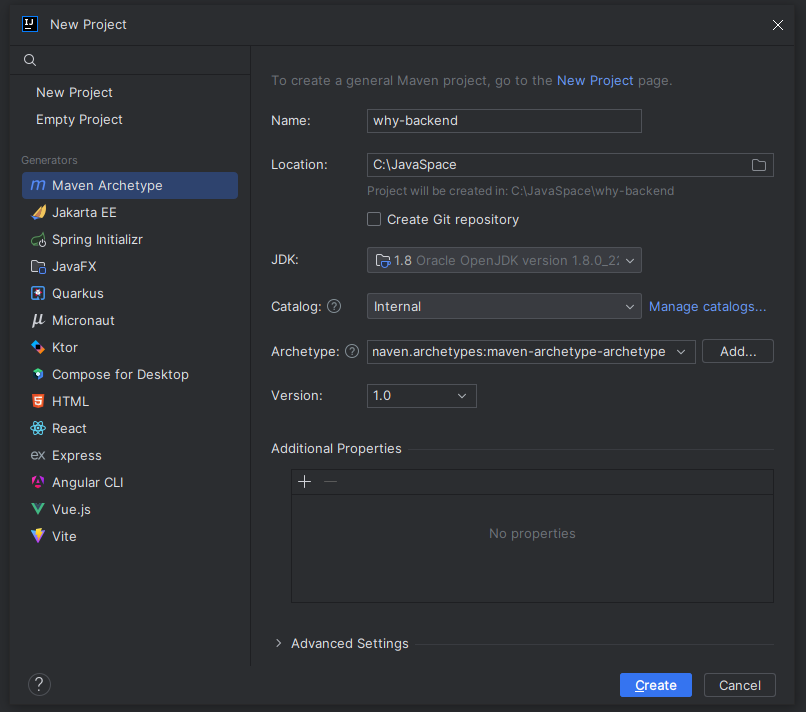This screenshot has height=712, width=806.
Task: Select the Jakarta EE generator
Action: (130, 212)
